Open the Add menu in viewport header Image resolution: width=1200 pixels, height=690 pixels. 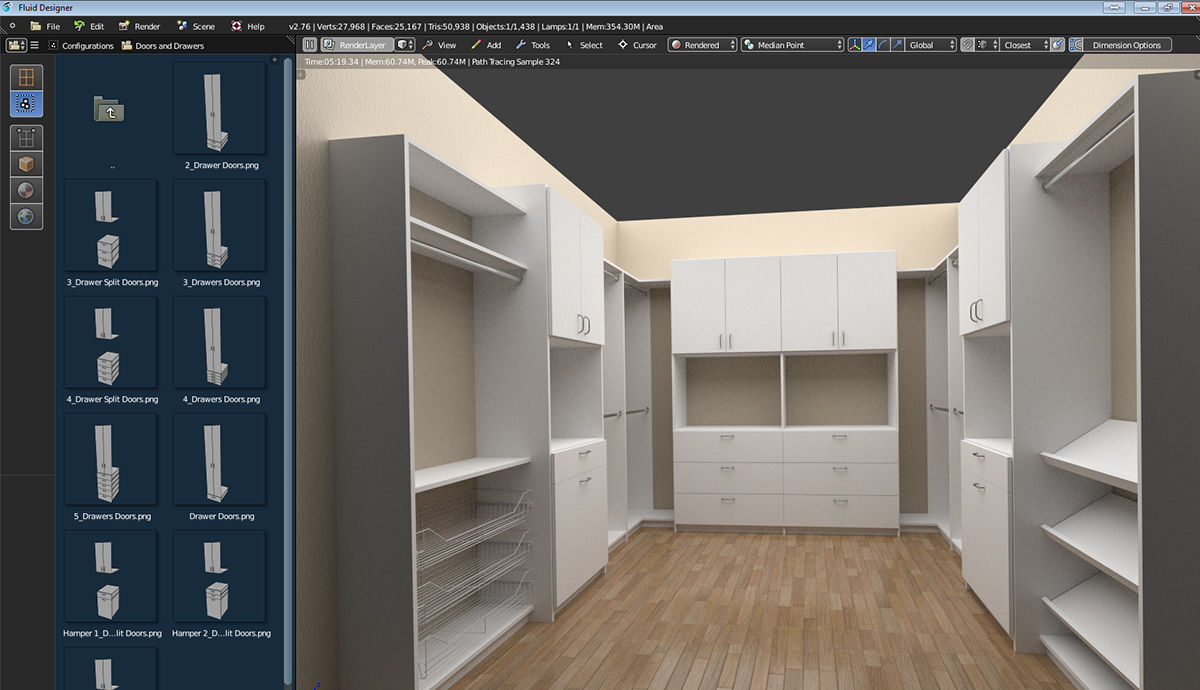pos(486,45)
